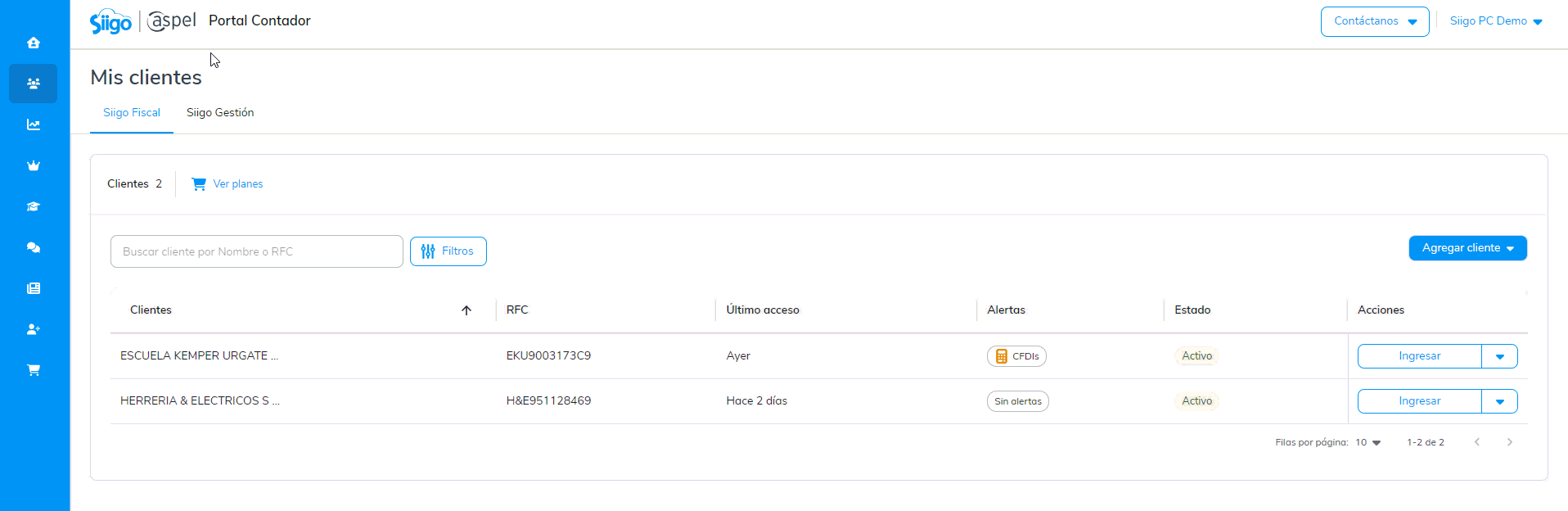Screen dimensions: 1568x511
Task: Select the clients group icon in sidebar
Action: pyautogui.click(x=34, y=84)
